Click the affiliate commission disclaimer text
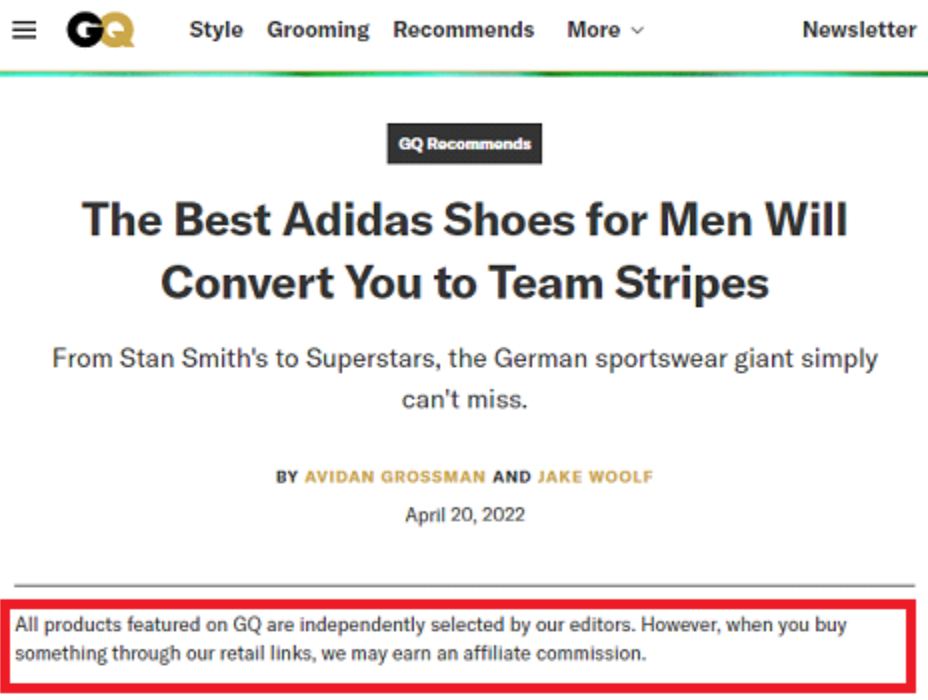Image resolution: width=928 pixels, height=700 pixels. point(431,639)
